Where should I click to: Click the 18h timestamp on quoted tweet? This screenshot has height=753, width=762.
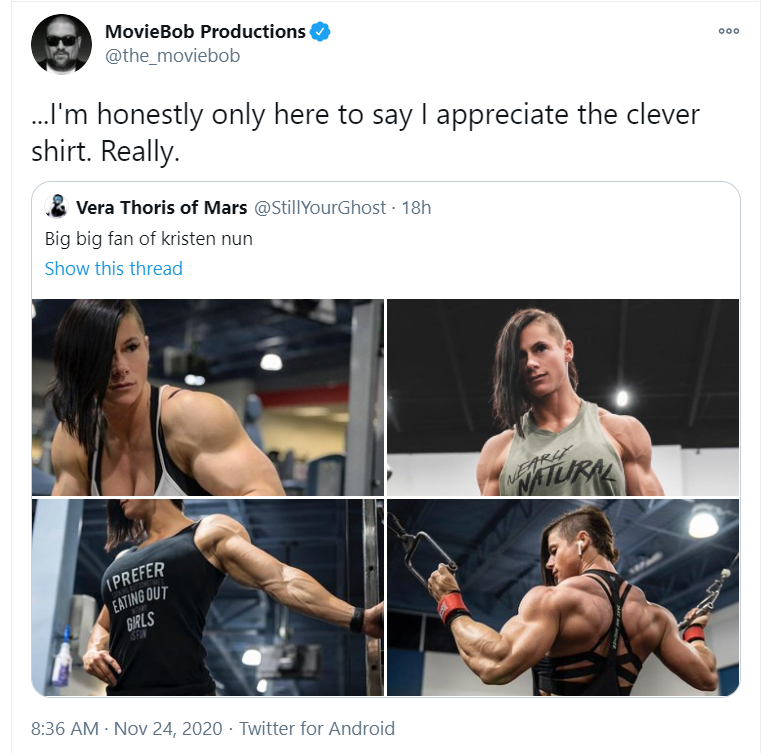click(416, 208)
